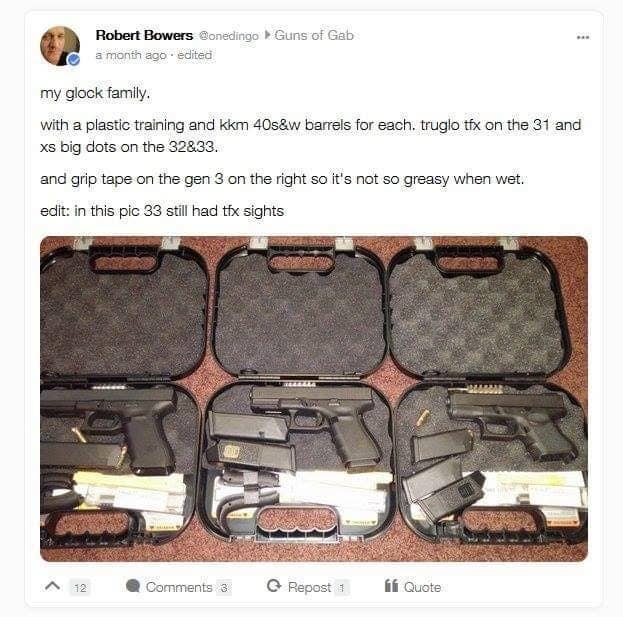
Task: Click the quote marks icon
Action: [391, 586]
